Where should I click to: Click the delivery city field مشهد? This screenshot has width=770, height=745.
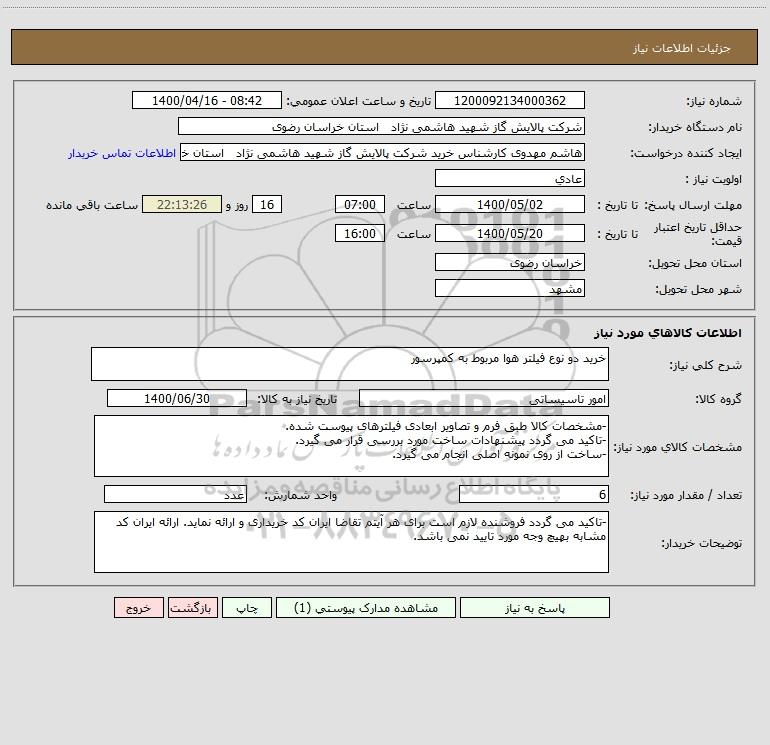coord(510,288)
